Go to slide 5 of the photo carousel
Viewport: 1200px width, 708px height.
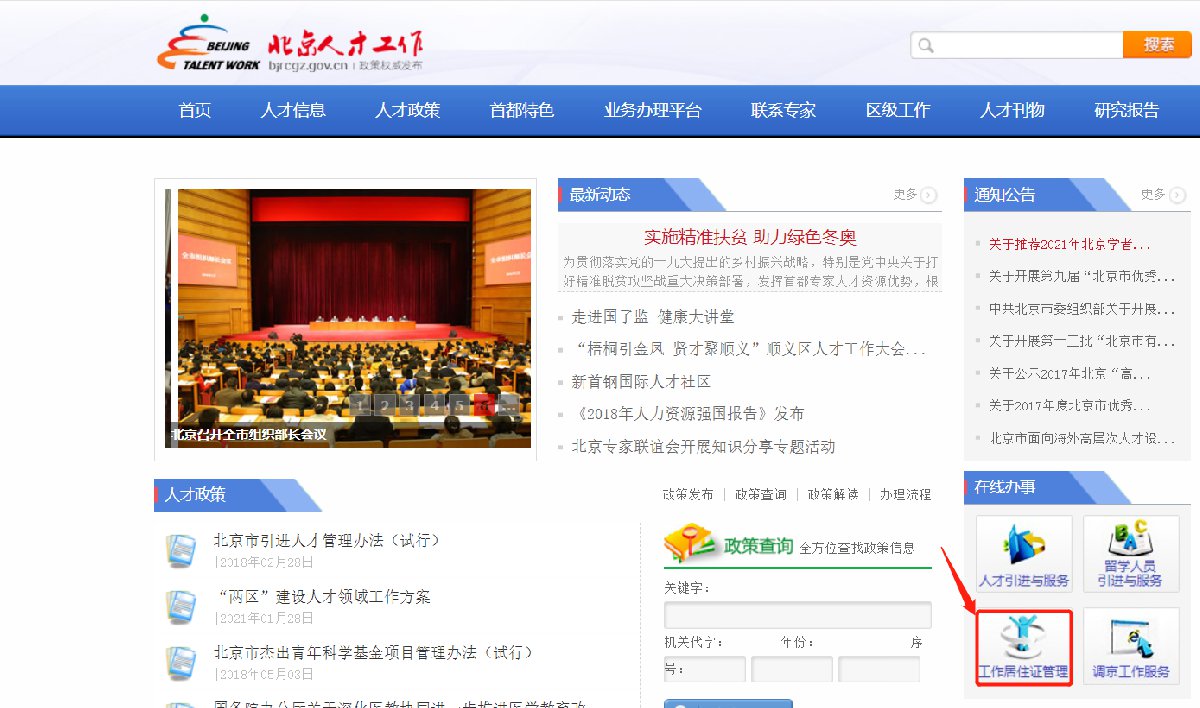coord(459,405)
